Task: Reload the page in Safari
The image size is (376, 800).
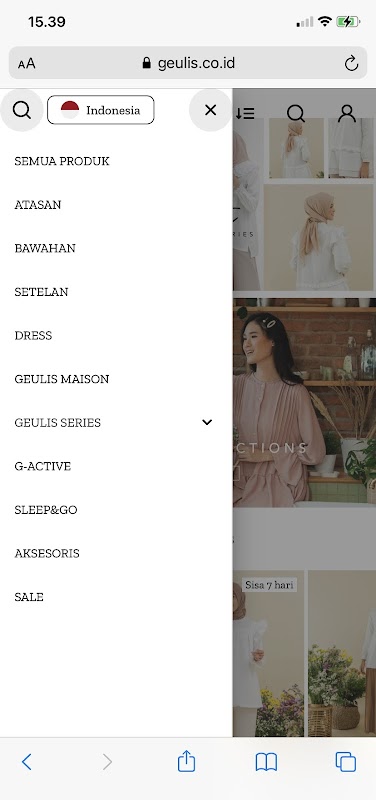Action: coord(351,63)
